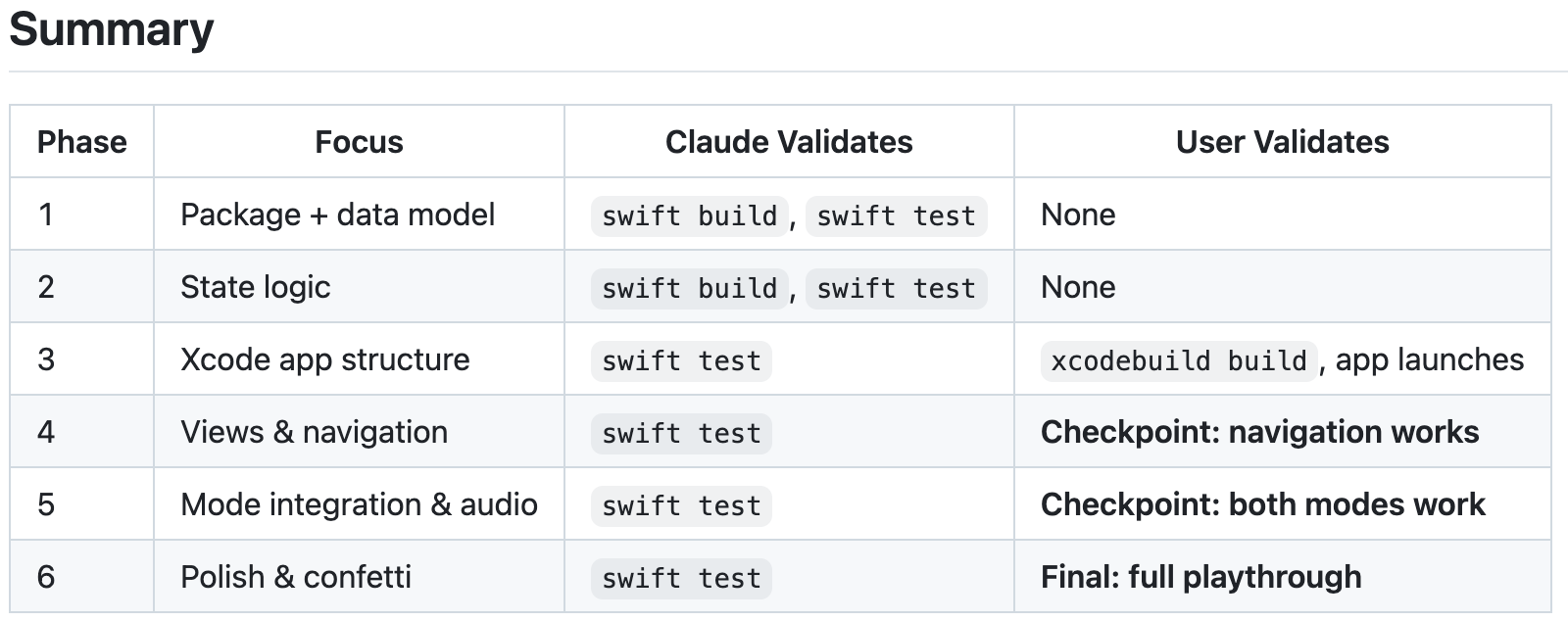Click Checkpoint: both modes work text
Image resolution: width=1568 pixels, height=621 pixels.
(x=1262, y=504)
